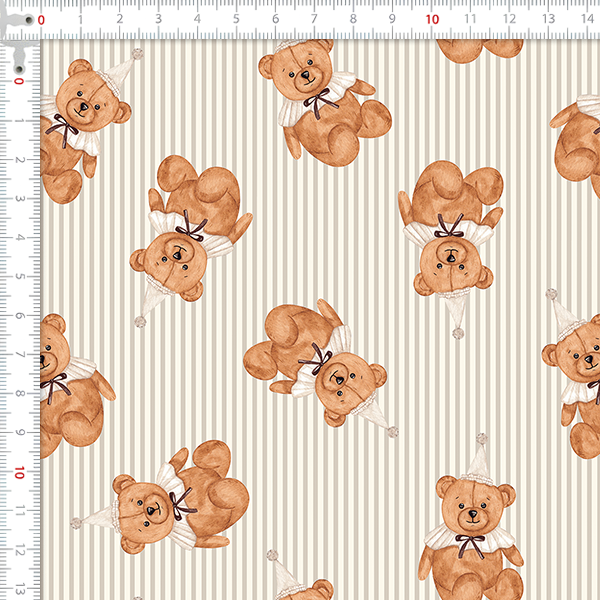Viewport: 600px width, 600px height.
Task: Click the red 10 on the vertical ruler
Action: tap(19, 473)
